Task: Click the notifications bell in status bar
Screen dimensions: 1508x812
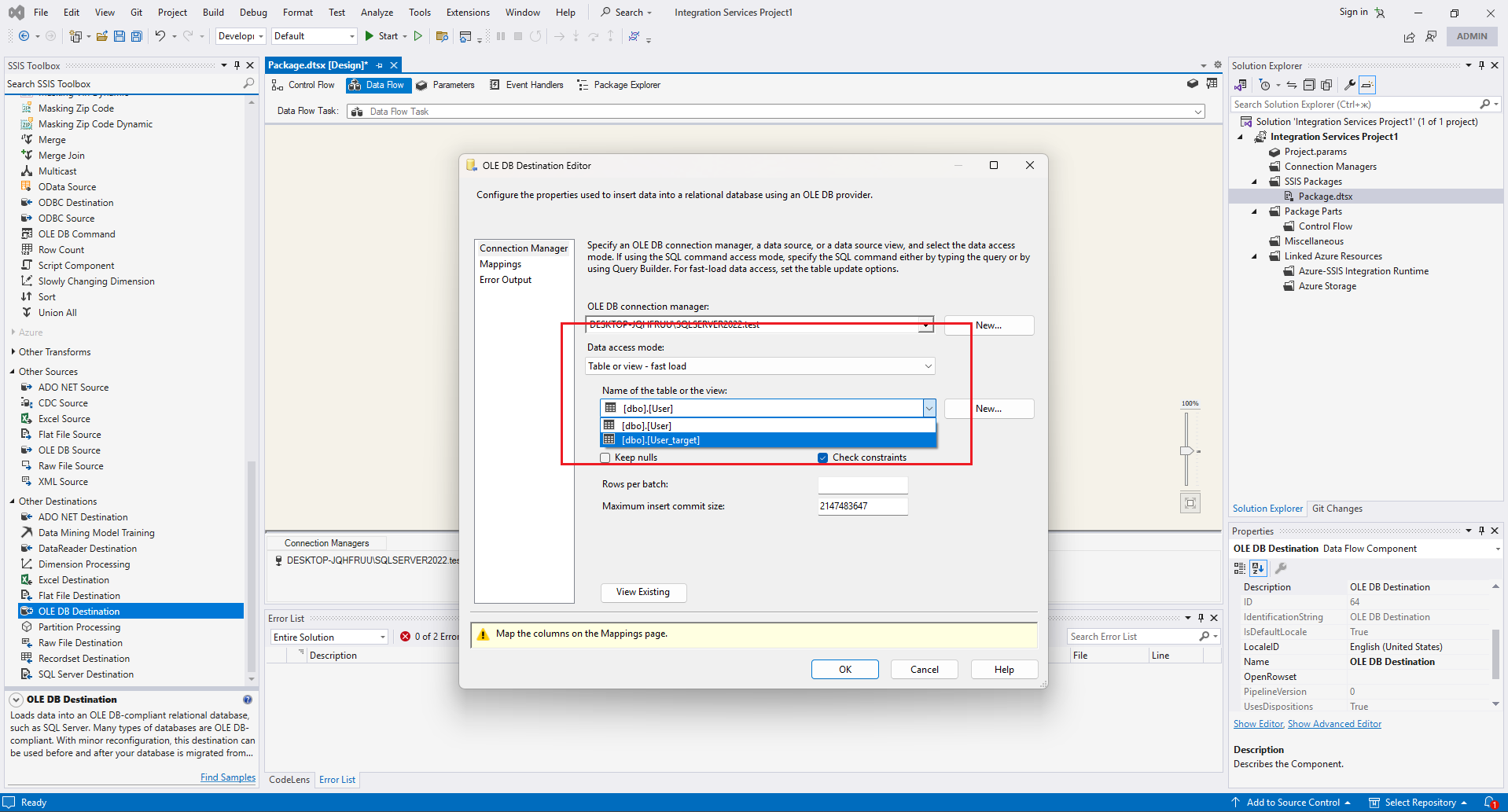Action: (x=1491, y=803)
